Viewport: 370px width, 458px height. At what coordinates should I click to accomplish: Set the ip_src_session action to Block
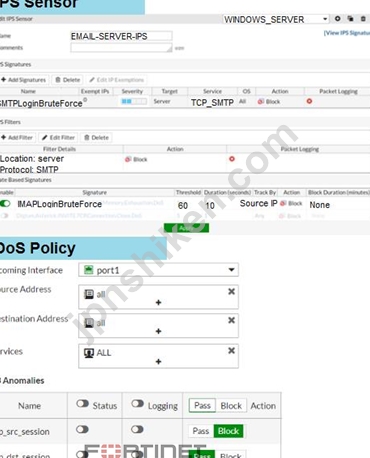click(x=229, y=431)
